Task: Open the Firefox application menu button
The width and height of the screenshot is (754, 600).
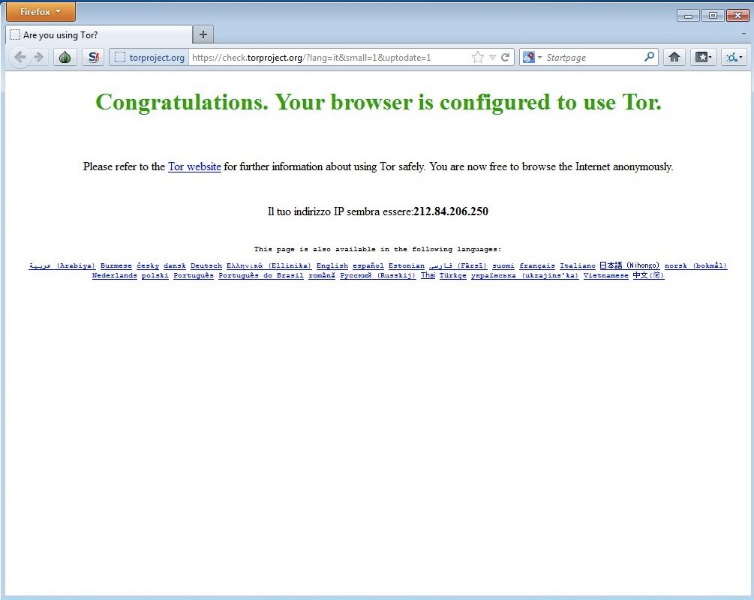Action: pyautogui.click(x=41, y=12)
